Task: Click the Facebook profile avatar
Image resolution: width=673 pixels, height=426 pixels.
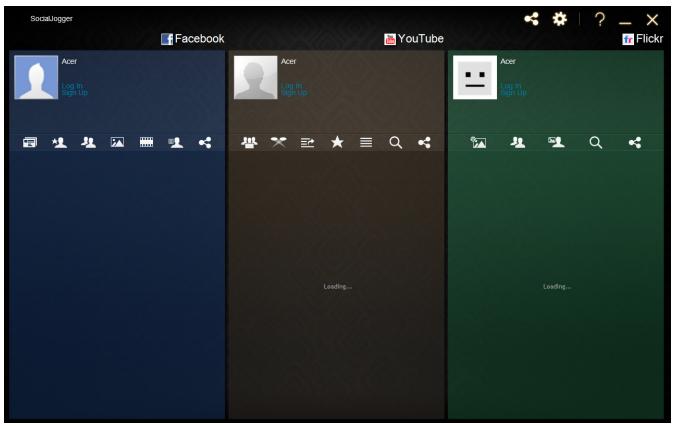Action: click(x=36, y=77)
